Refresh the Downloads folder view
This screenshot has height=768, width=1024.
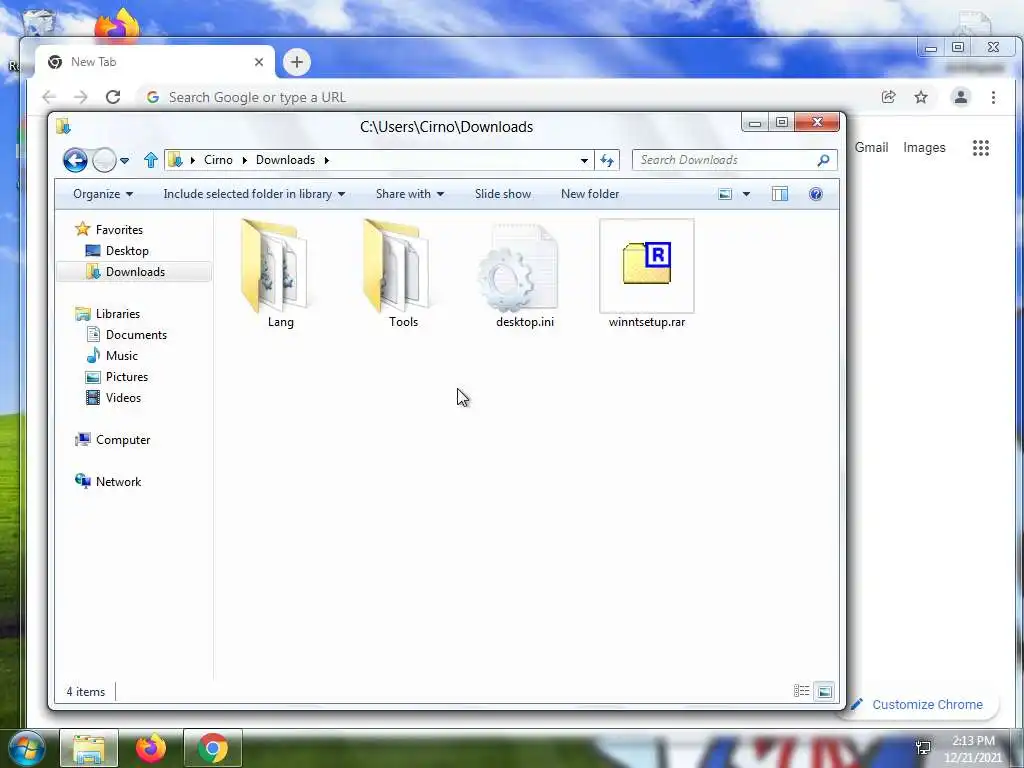point(607,160)
